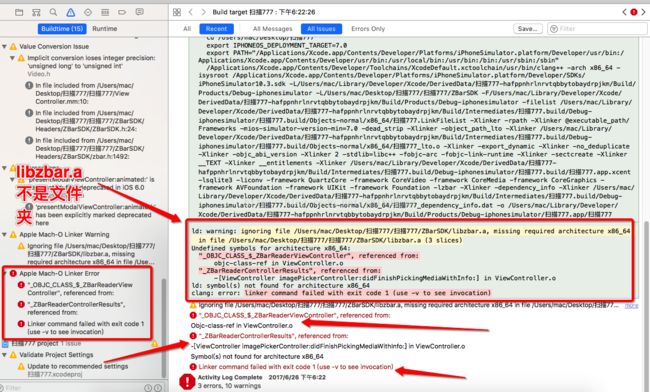The width and height of the screenshot is (650, 392).
Task: Select '_OBJC_CLASS_$_ZBarReaderViewController' error in navigator
Action: point(80,289)
